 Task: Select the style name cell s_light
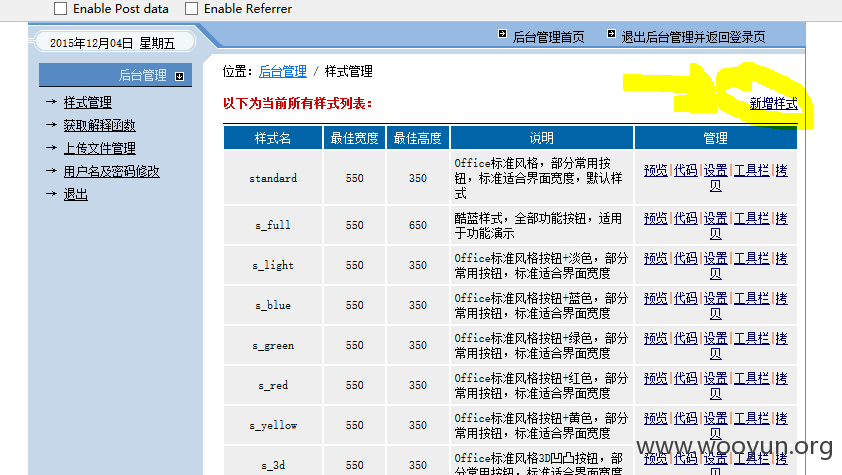[273, 265]
